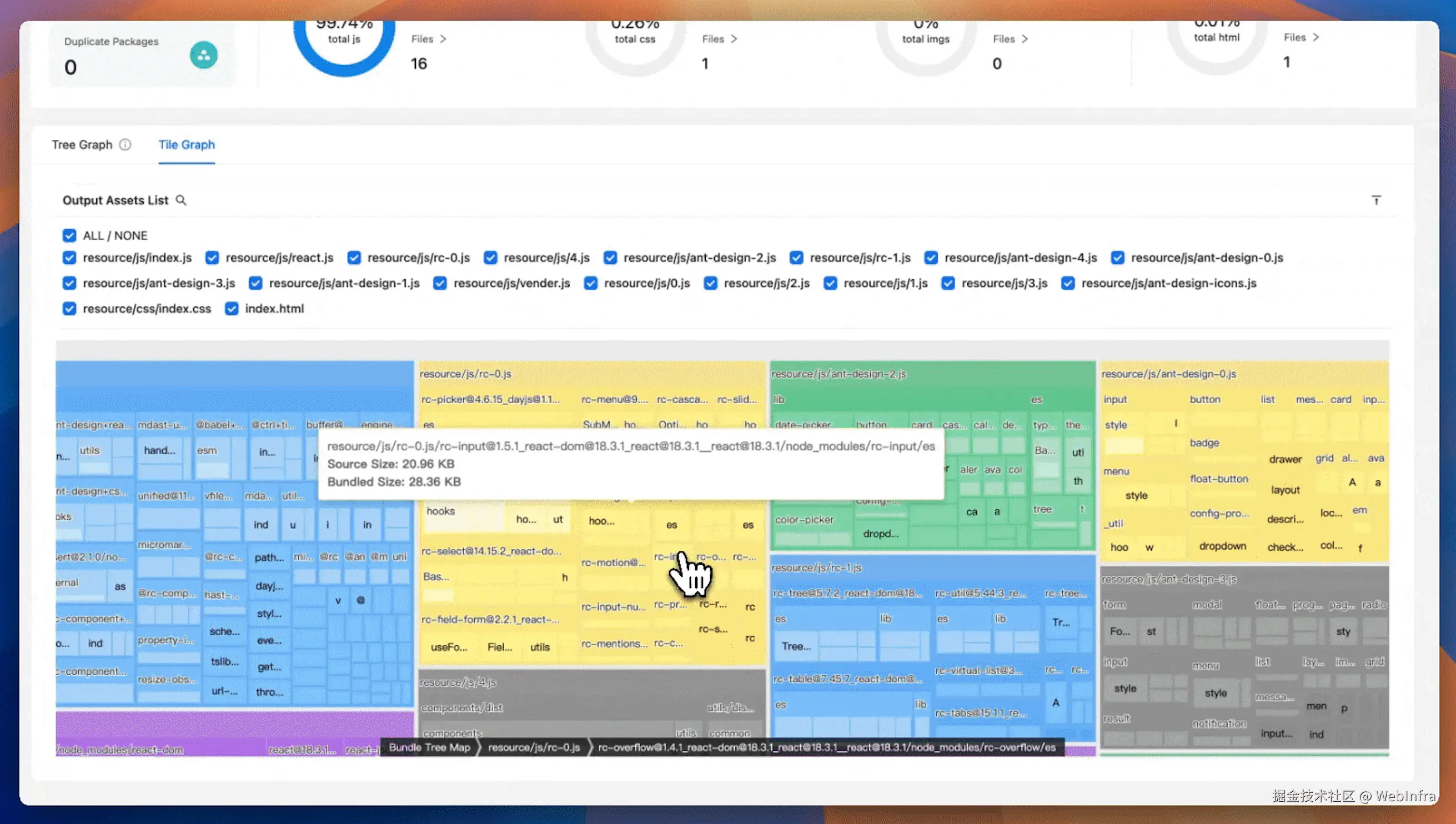Screen dimensions: 1456x824
Task: Toggle the ALL / NONE checkbox
Action: point(69,235)
